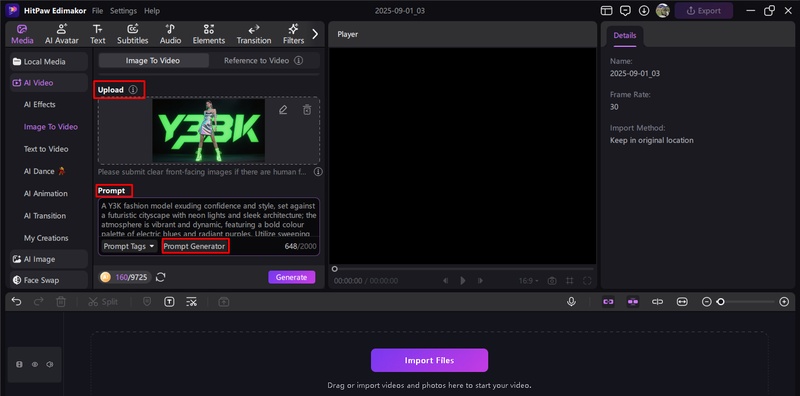Click the Generate button
The width and height of the screenshot is (800, 396).
click(x=292, y=277)
